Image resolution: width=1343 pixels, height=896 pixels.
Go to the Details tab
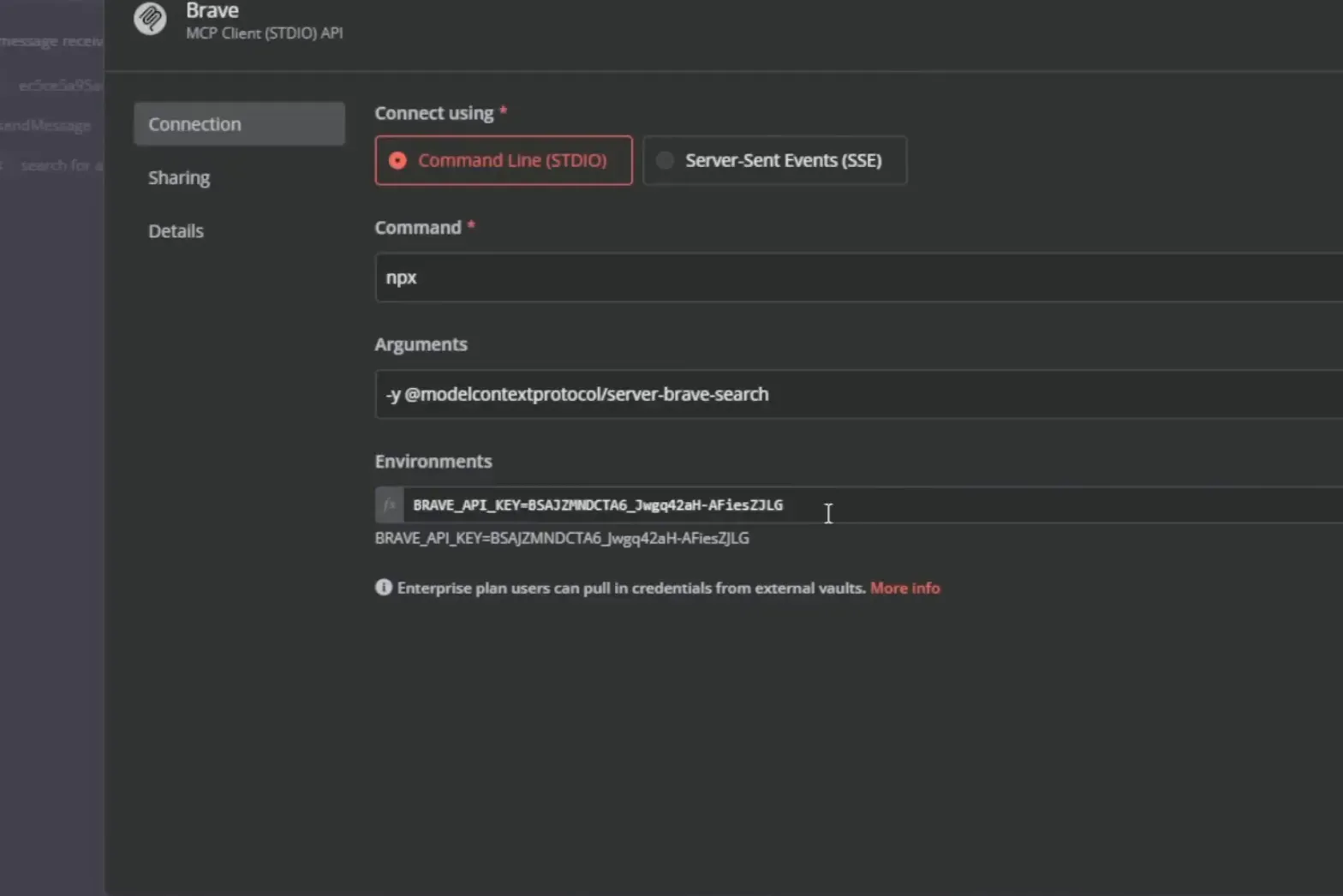coord(176,230)
